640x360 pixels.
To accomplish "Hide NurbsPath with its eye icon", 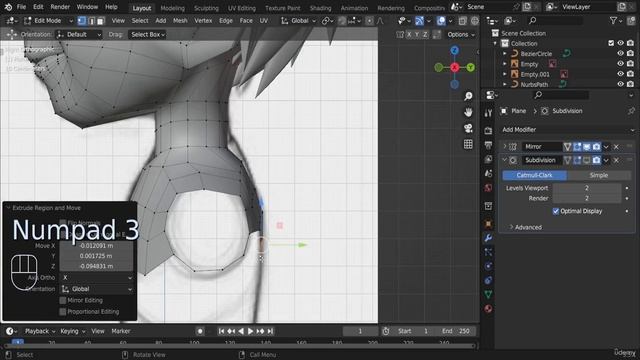I will [620, 84].
